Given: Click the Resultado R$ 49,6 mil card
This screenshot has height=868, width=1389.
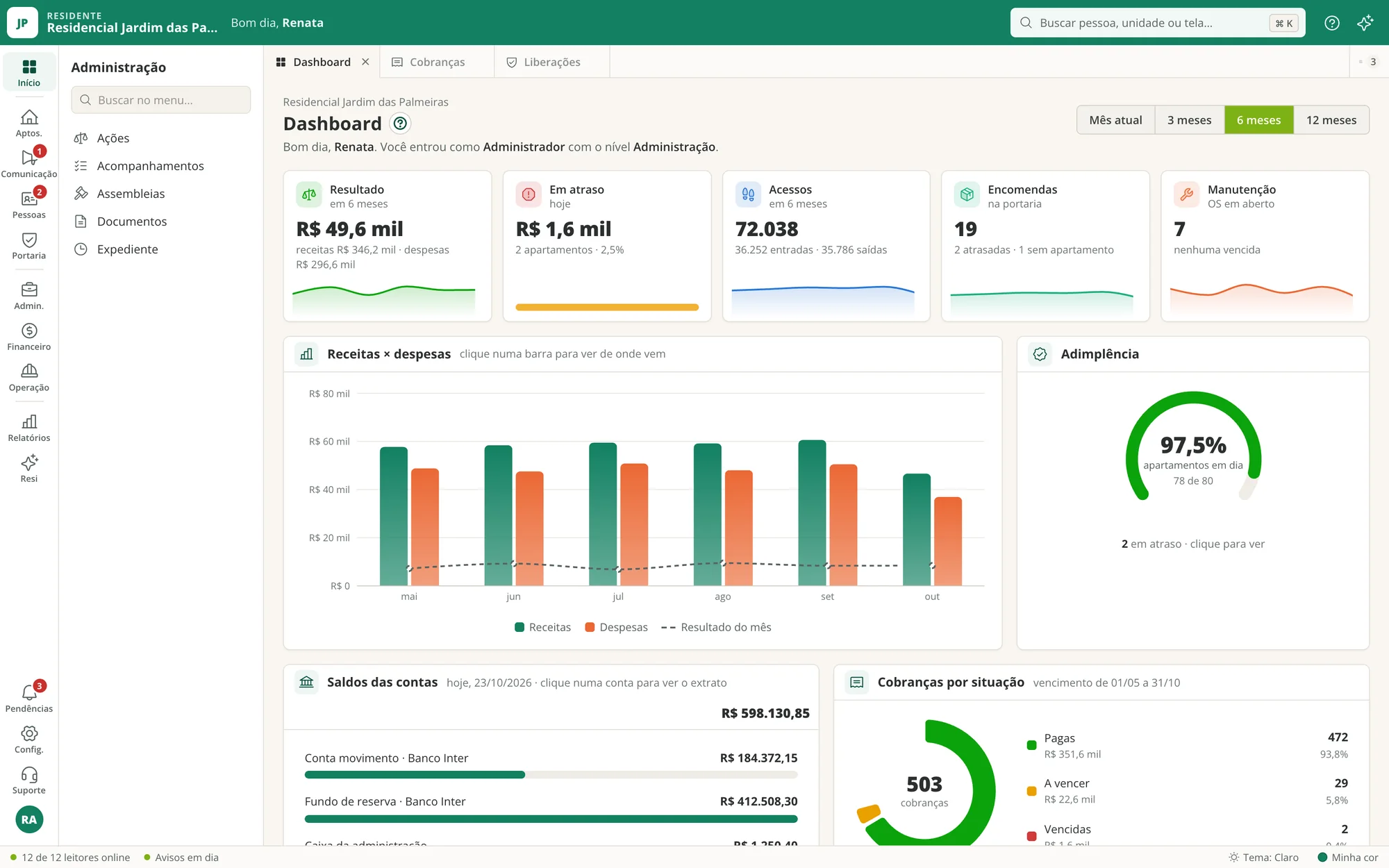Looking at the screenshot, I should click(387, 246).
